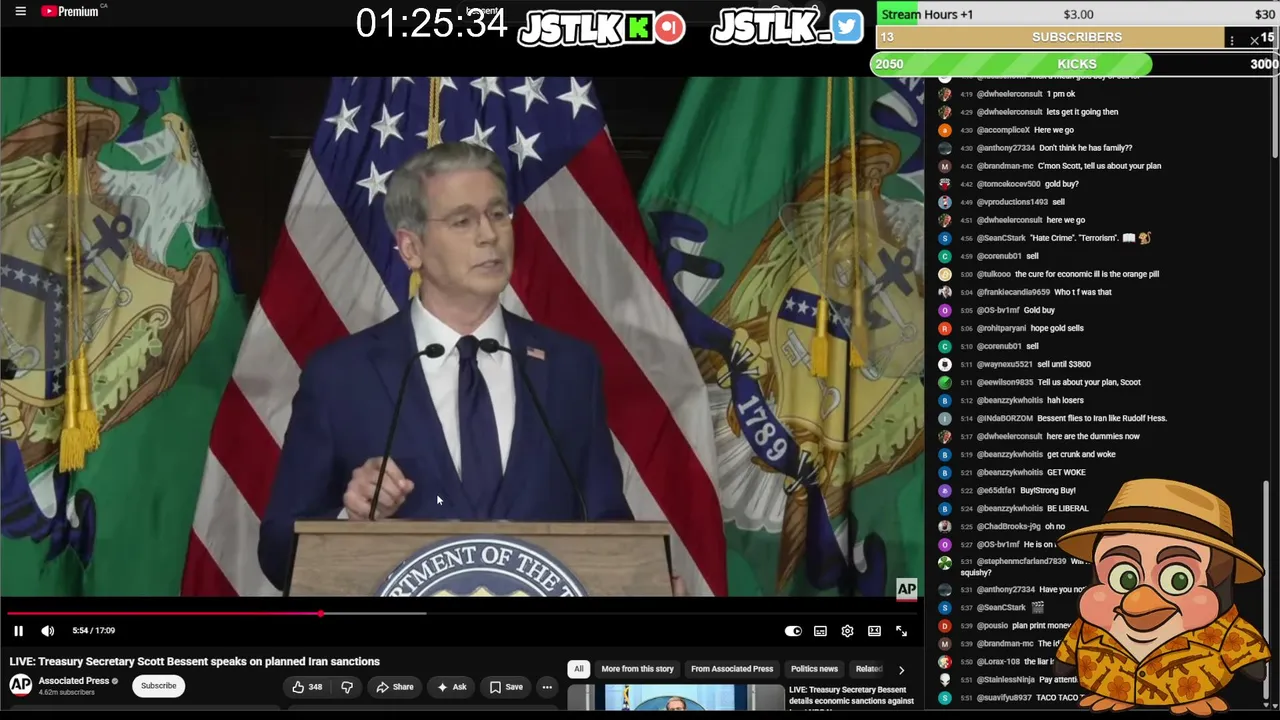Viewport: 1280px width, 720px height.
Task: Click the video title about Iran sanctions
Action: (195, 661)
